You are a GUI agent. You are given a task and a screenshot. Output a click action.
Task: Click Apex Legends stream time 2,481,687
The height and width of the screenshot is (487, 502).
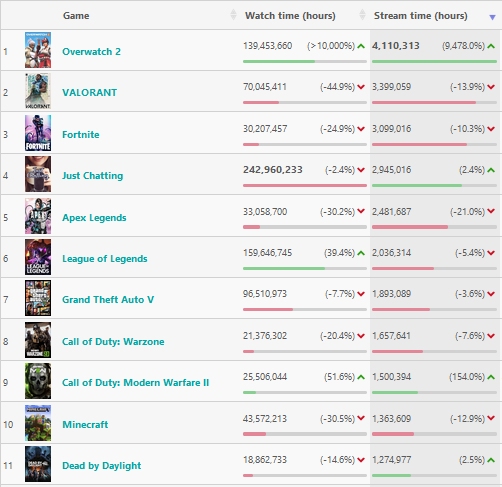tap(391, 212)
